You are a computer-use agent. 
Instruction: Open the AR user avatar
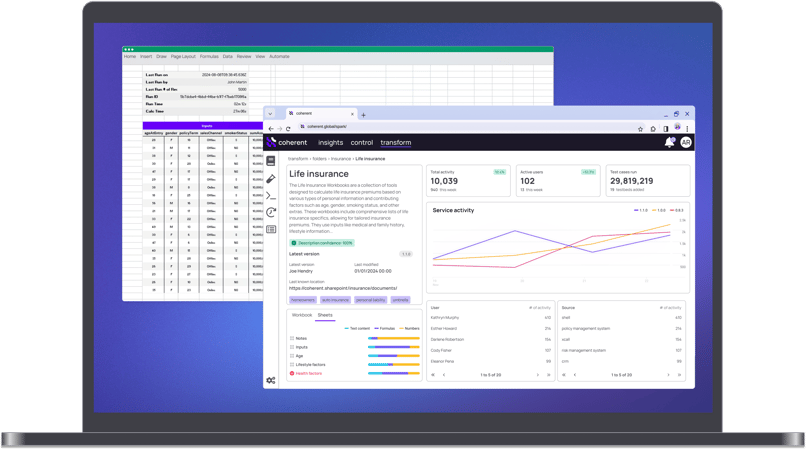[x=686, y=142]
